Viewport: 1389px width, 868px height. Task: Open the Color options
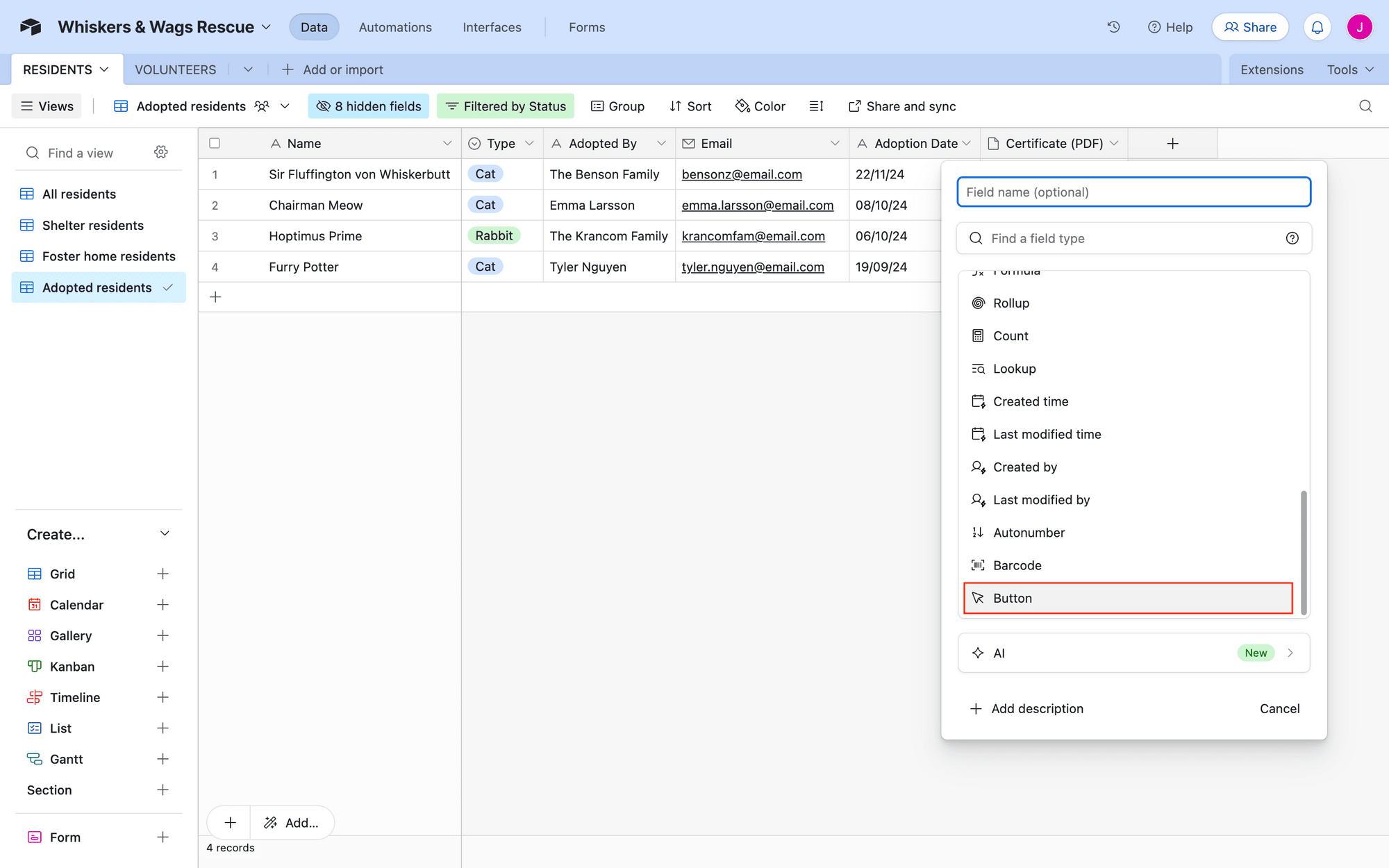[760, 106]
